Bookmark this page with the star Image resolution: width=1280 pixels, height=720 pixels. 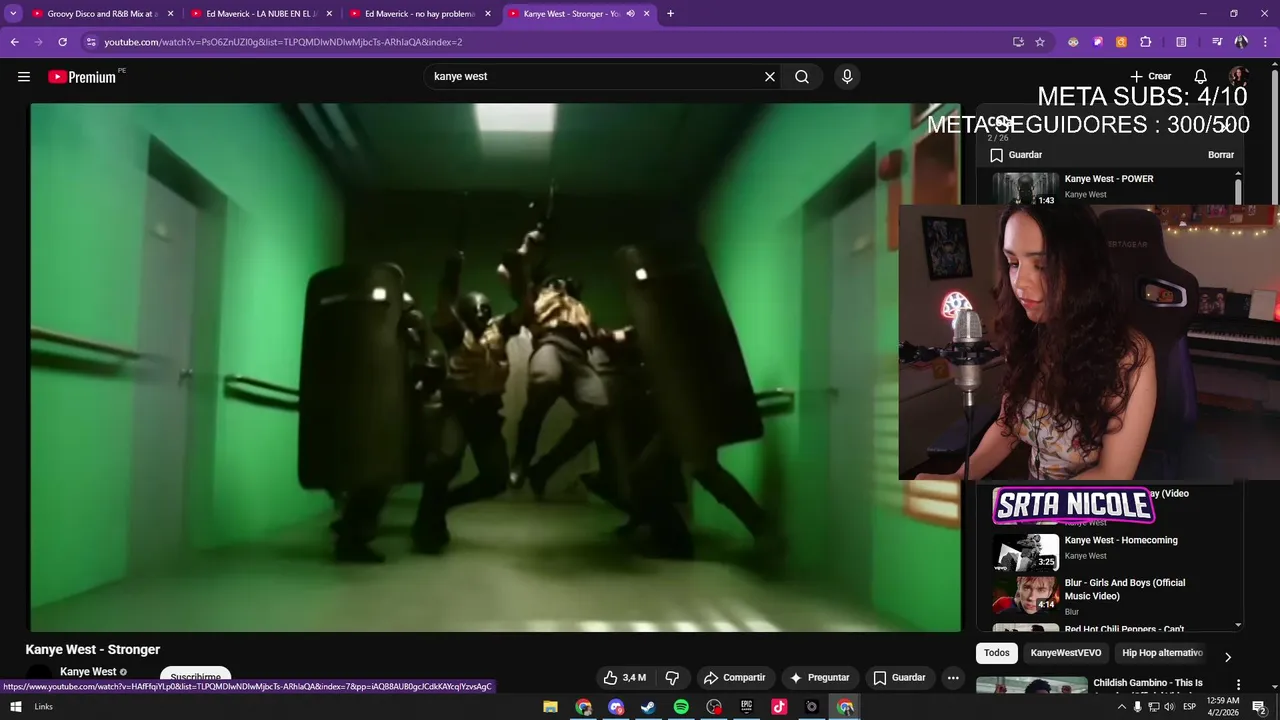coord(1040,42)
